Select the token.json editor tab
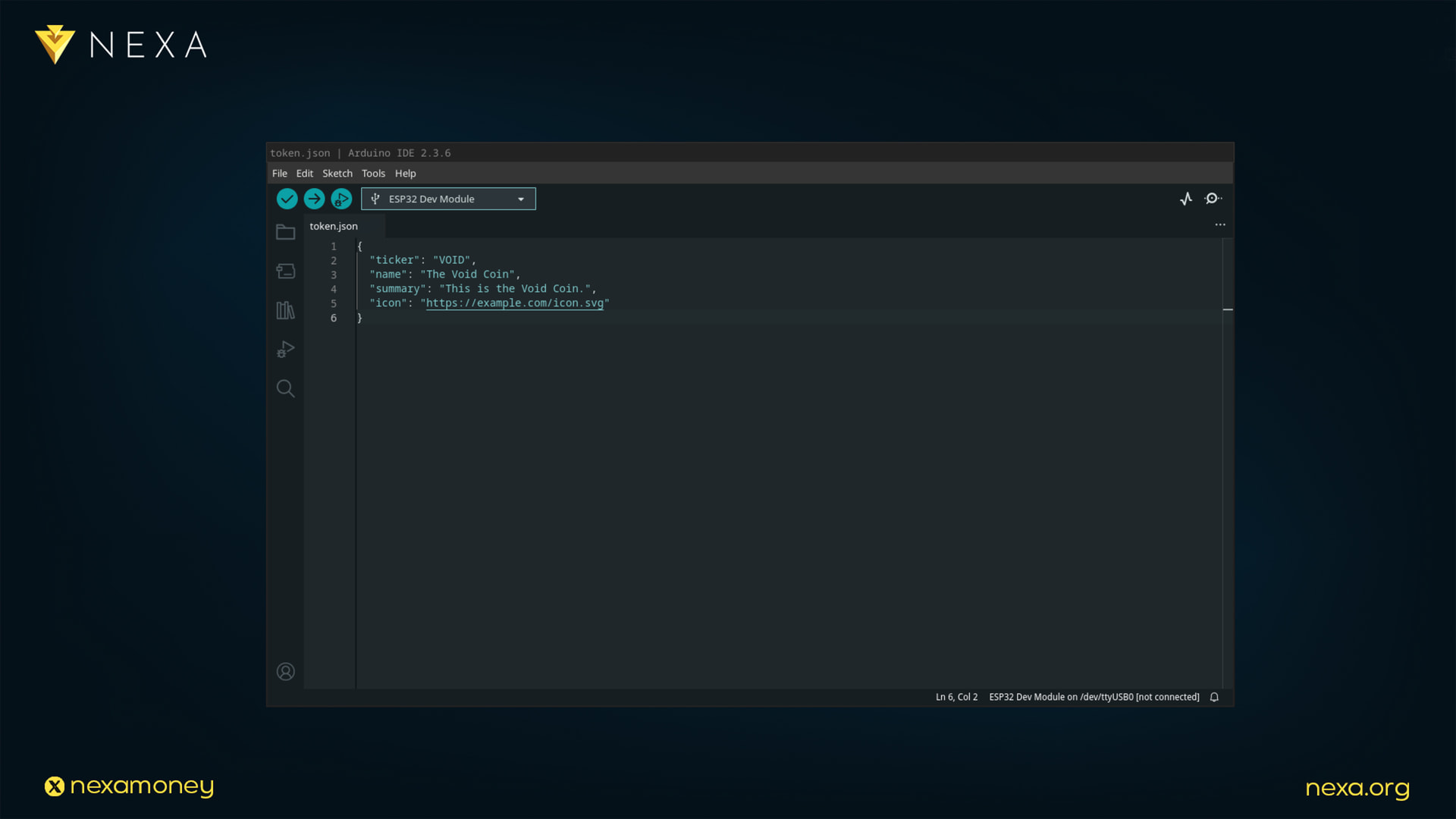This screenshot has width=1456, height=819. click(x=334, y=226)
